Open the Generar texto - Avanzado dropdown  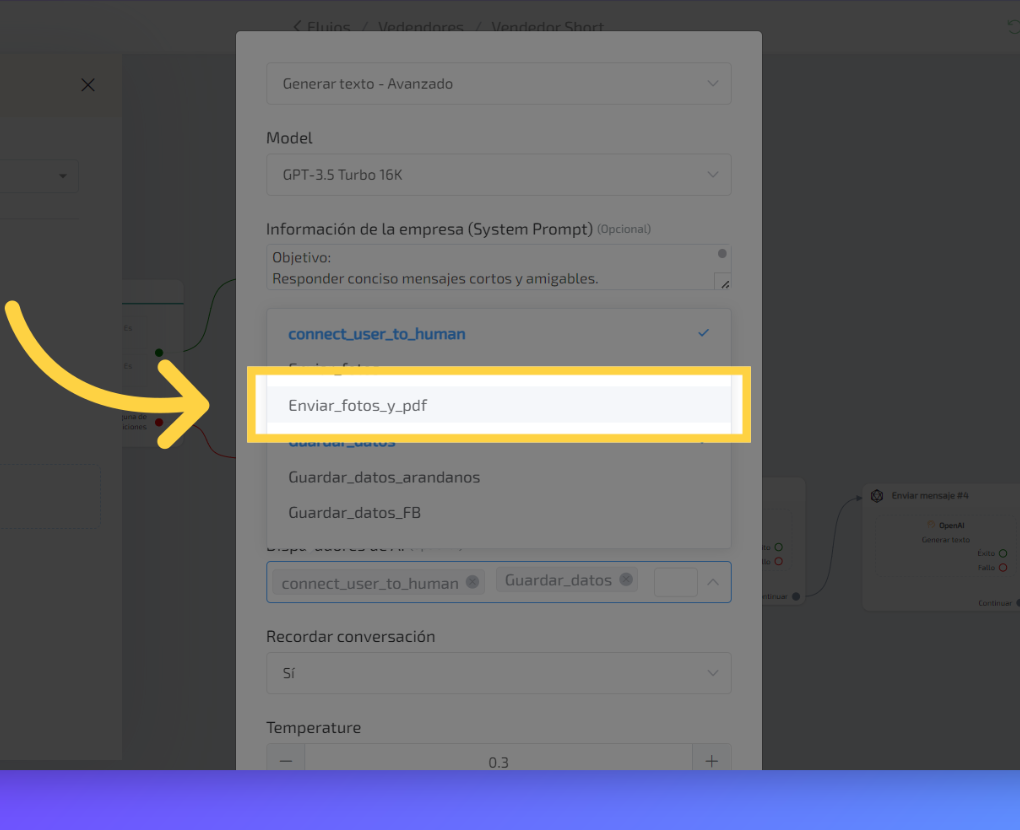(498, 84)
